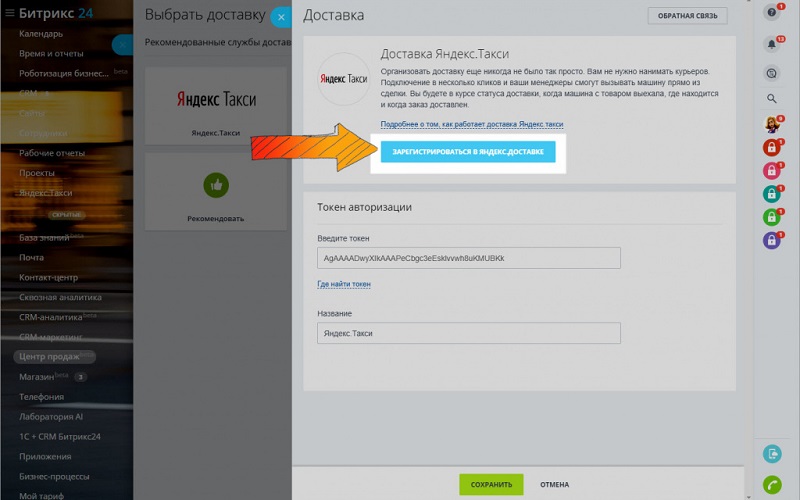Open CRM-аналитика menu item
The height and width of the screenshot is (500, 800).
pos(51,317)
